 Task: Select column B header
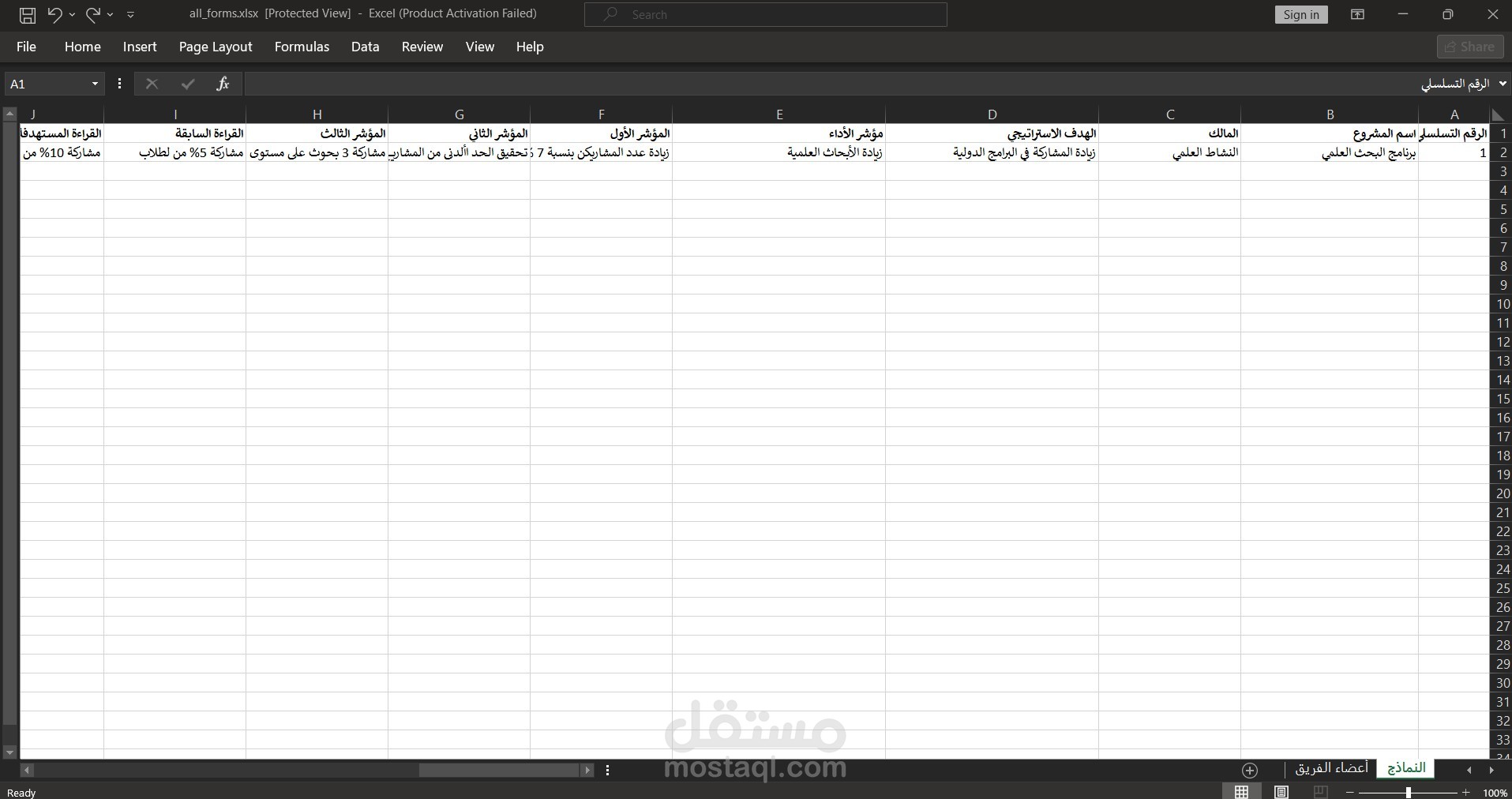pos(1330,115)
